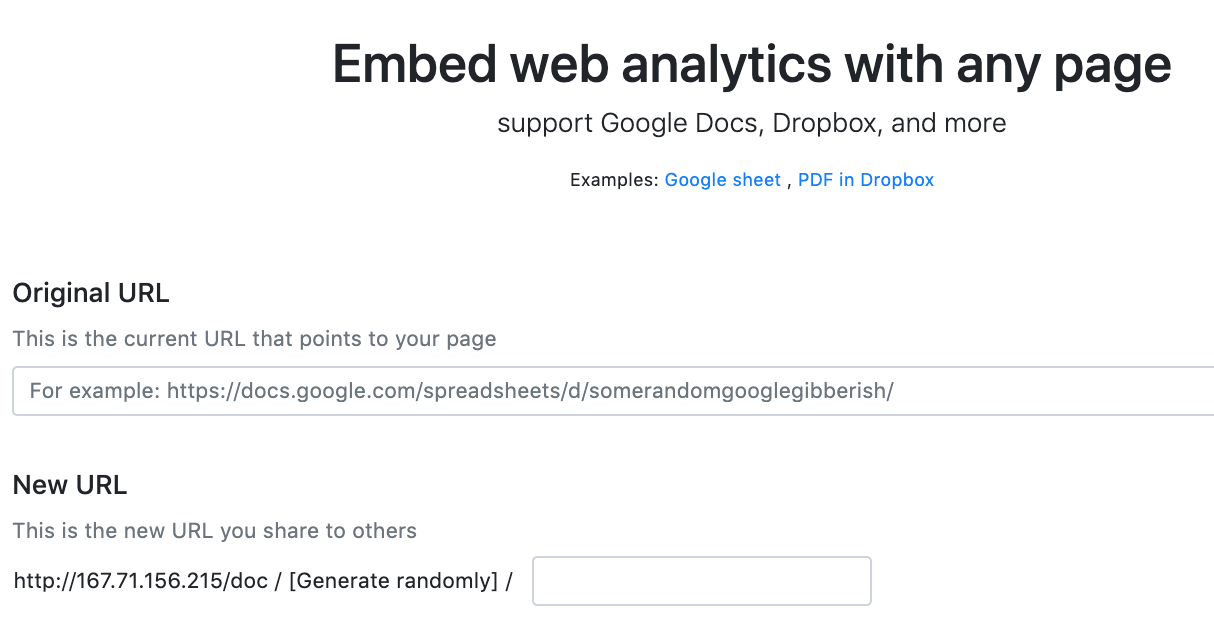This screenshot has height=626, width=1214.
Task: Click the "Embed web analytics with any page" heading
Action: [x=751, y=65]
